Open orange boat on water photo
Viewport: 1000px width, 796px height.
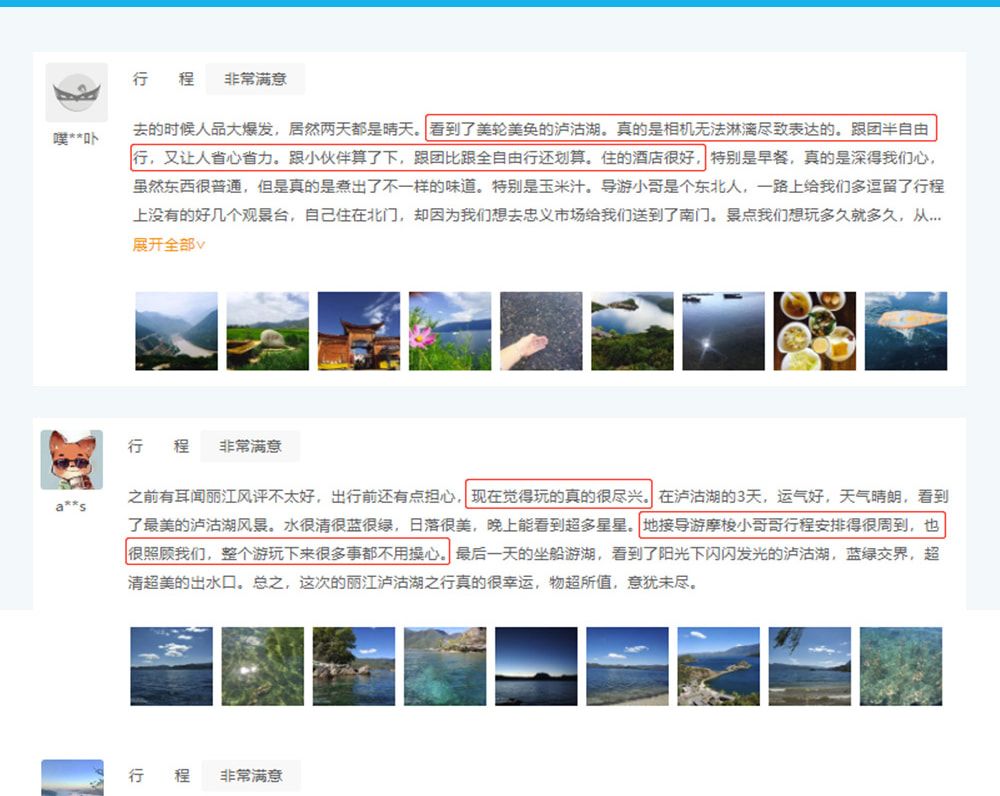pyautogui.click(x=906, y=331)
